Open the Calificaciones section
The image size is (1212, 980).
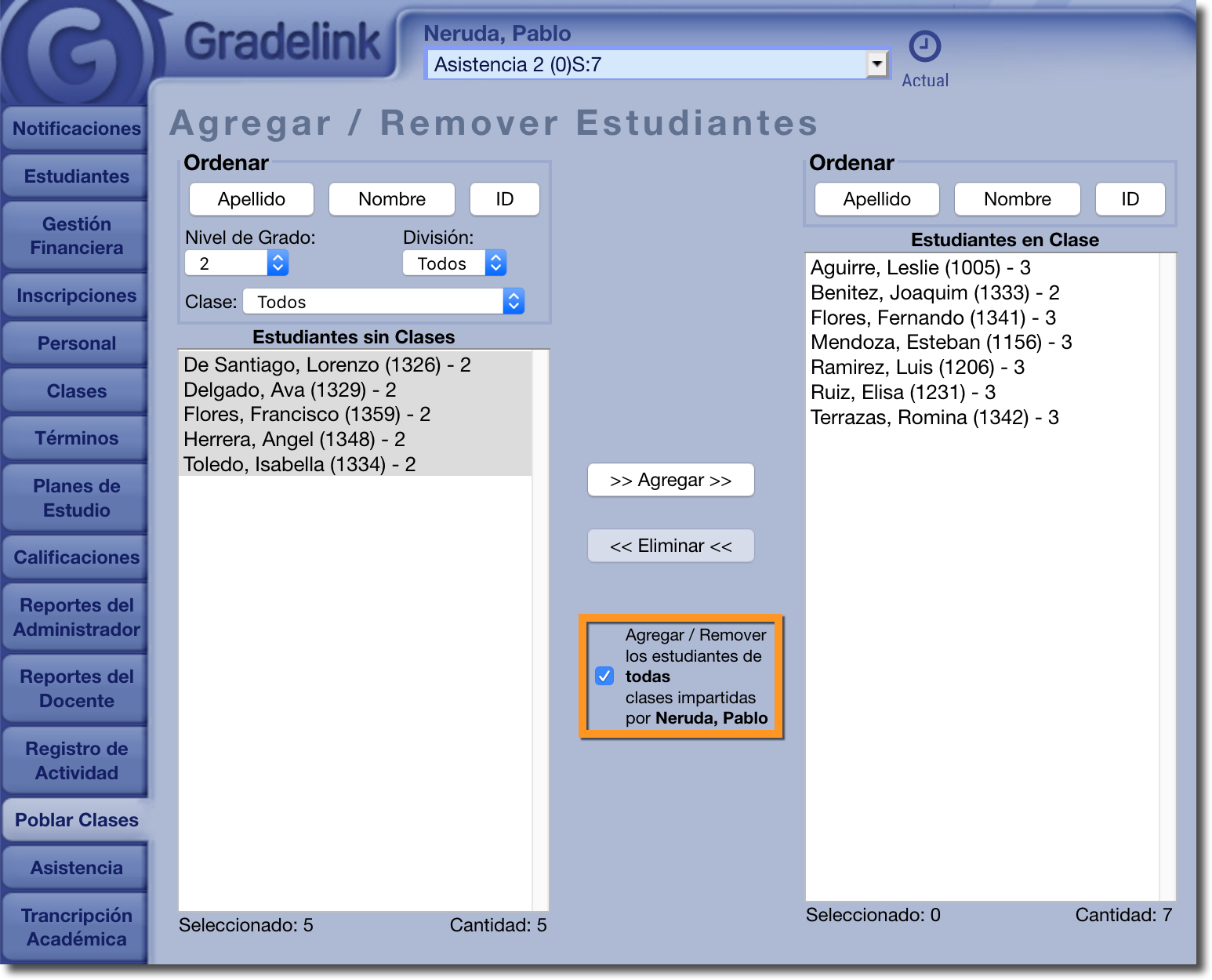point(76,557)
